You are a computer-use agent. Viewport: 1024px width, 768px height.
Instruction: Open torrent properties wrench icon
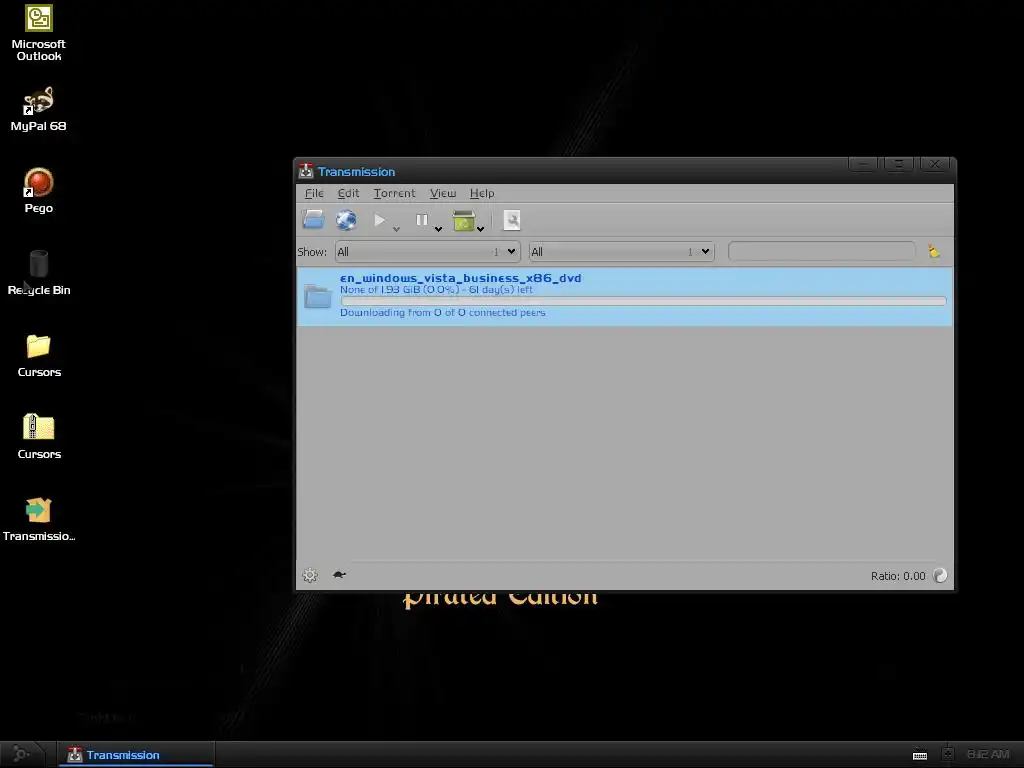[x=512, y=221]
